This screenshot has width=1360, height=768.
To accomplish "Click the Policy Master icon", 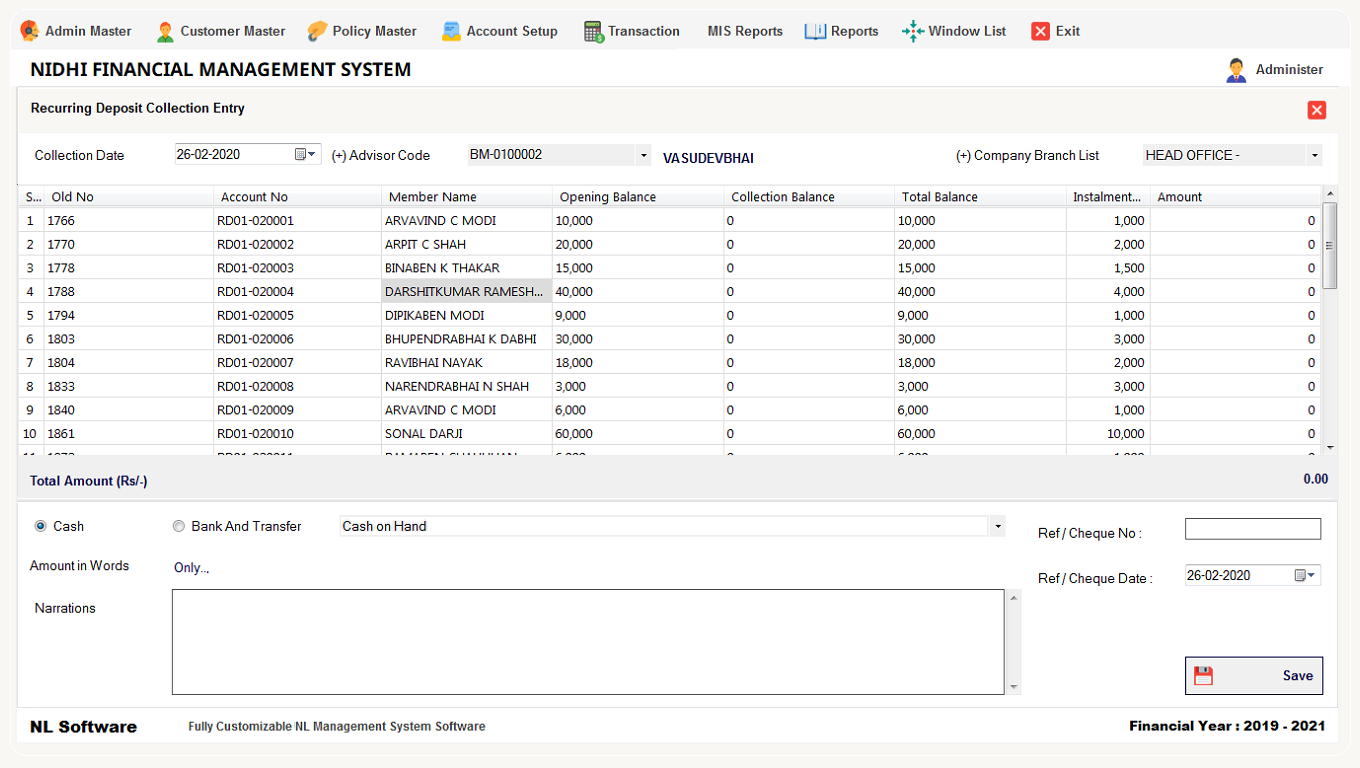I will pos(317,31).
